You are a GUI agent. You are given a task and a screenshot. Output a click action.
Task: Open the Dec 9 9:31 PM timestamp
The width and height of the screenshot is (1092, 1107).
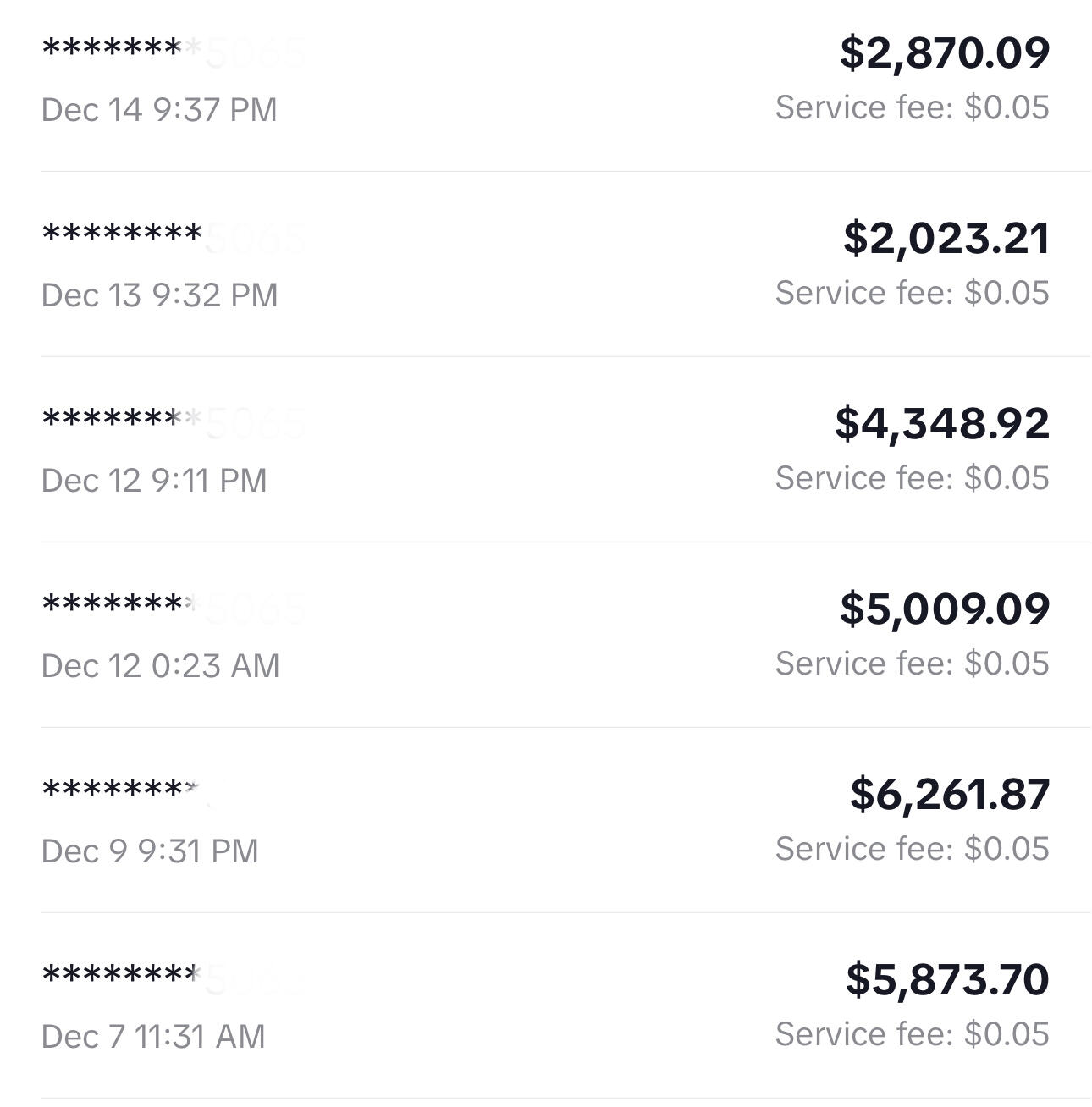(x=150, y=851)
